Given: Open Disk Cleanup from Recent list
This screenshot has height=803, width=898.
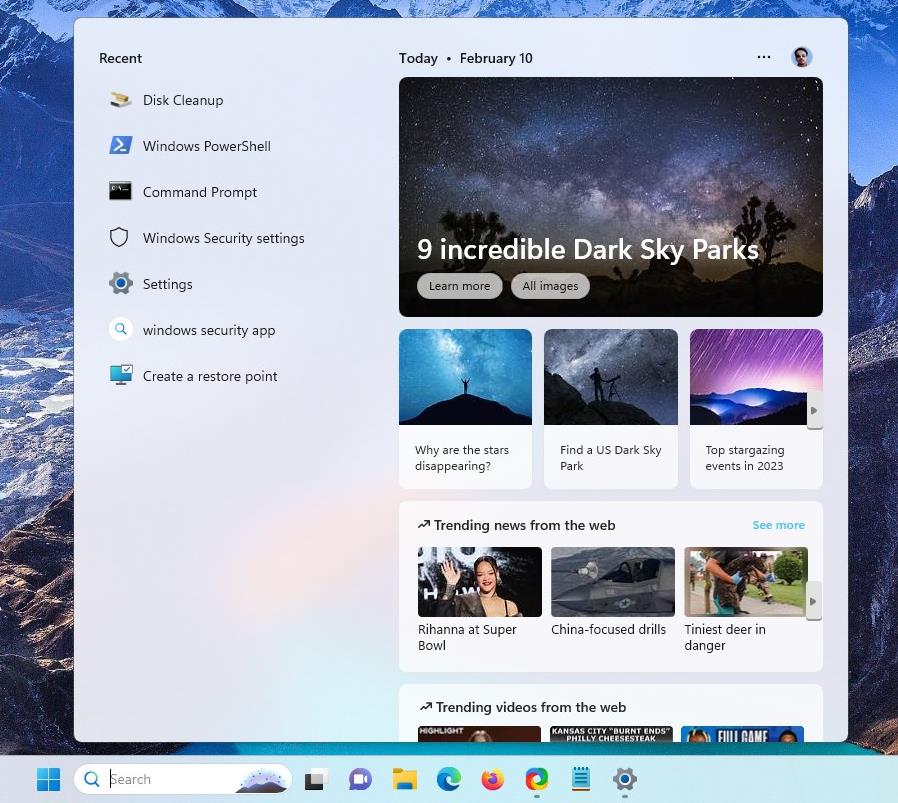Looking at the screenshot, I should pos(183,100).
